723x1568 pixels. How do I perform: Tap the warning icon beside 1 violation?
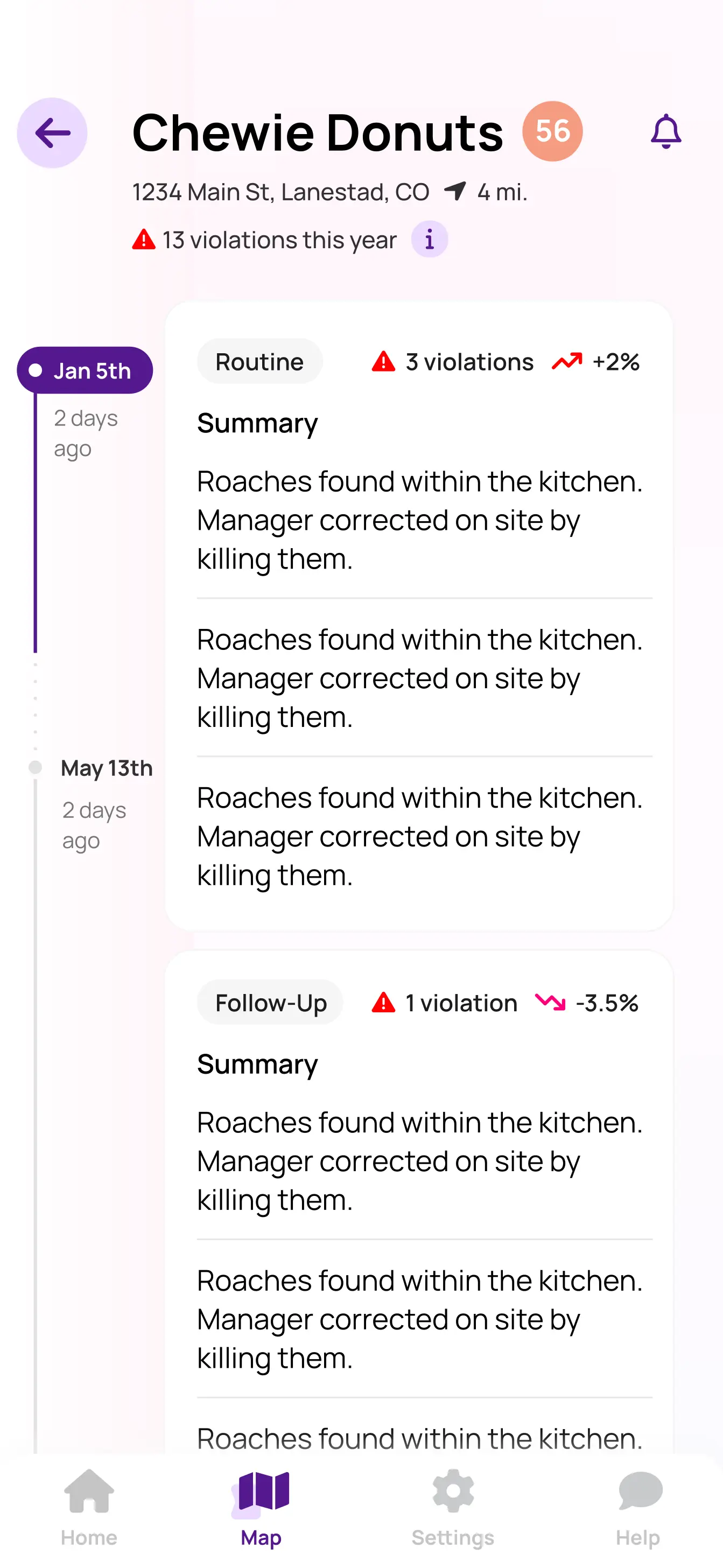(x=384, y=1003)
